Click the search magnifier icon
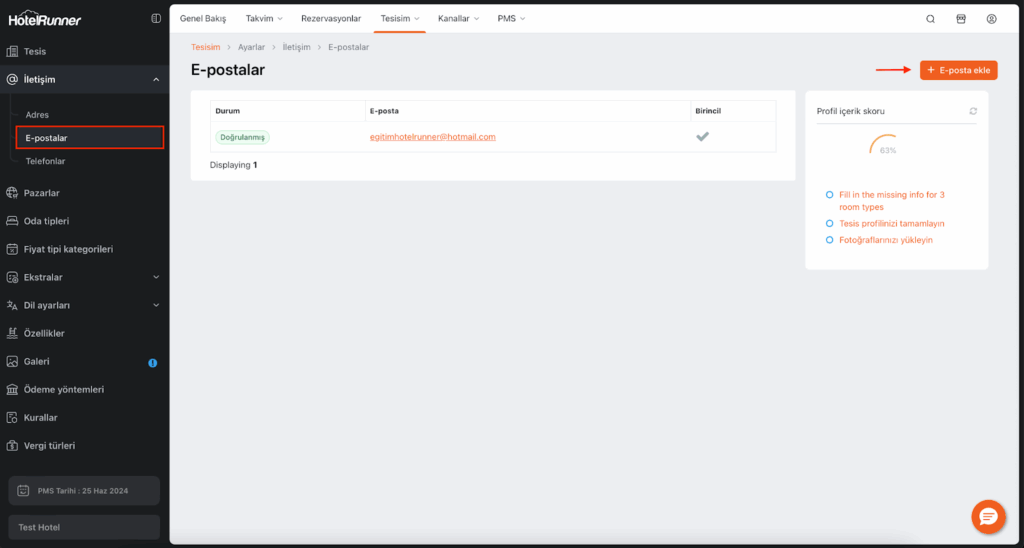Screen dimensions: 1024x548 pyautogui.click(x=931, y=19)
